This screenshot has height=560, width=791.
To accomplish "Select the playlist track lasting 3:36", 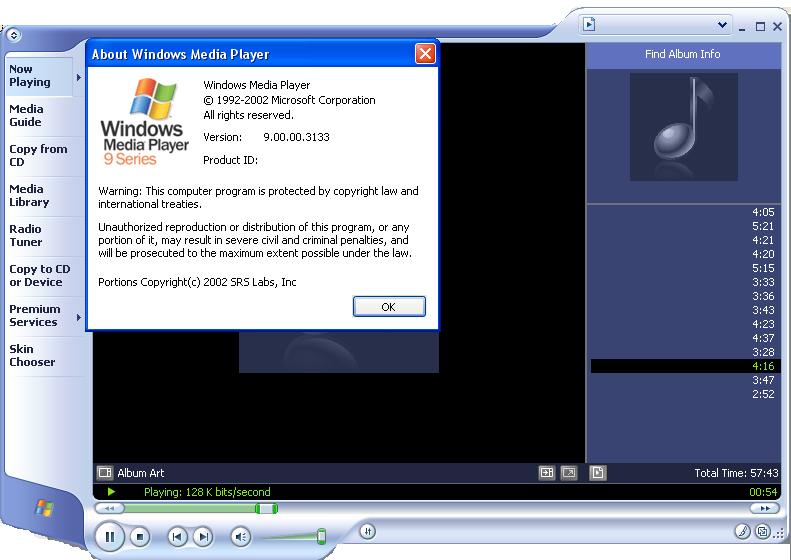I will coord(686,296).
